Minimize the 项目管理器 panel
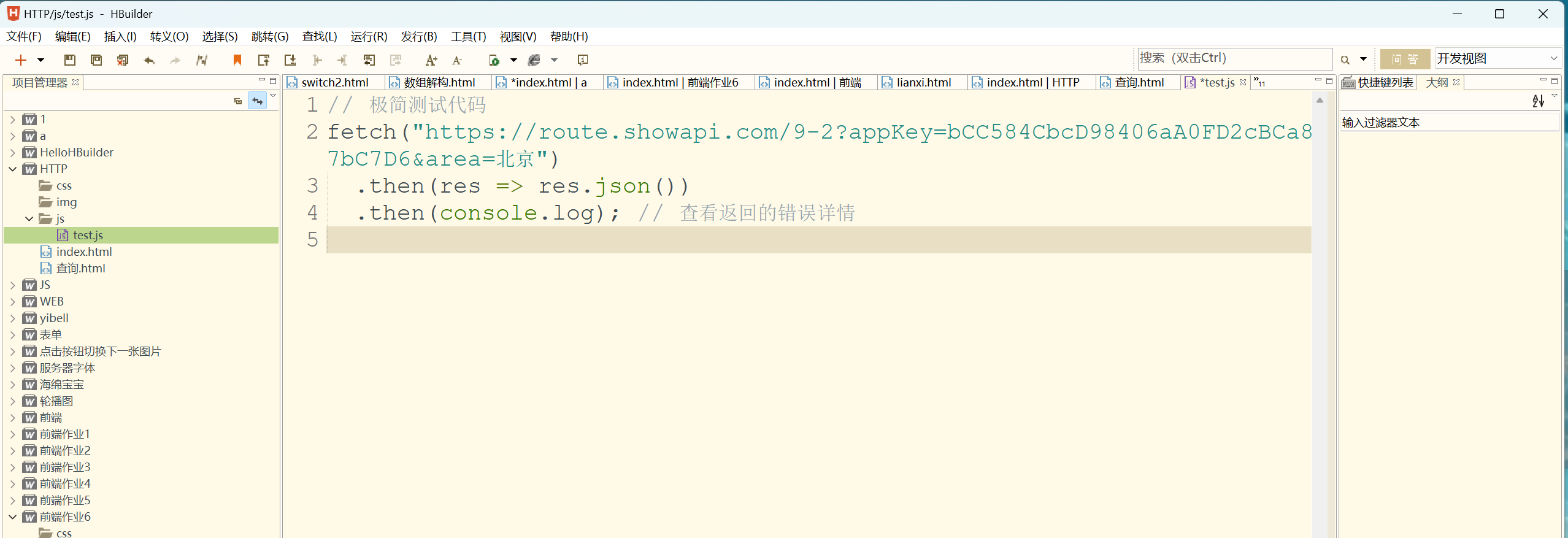 pyautogui.click(x=262, y=80)
